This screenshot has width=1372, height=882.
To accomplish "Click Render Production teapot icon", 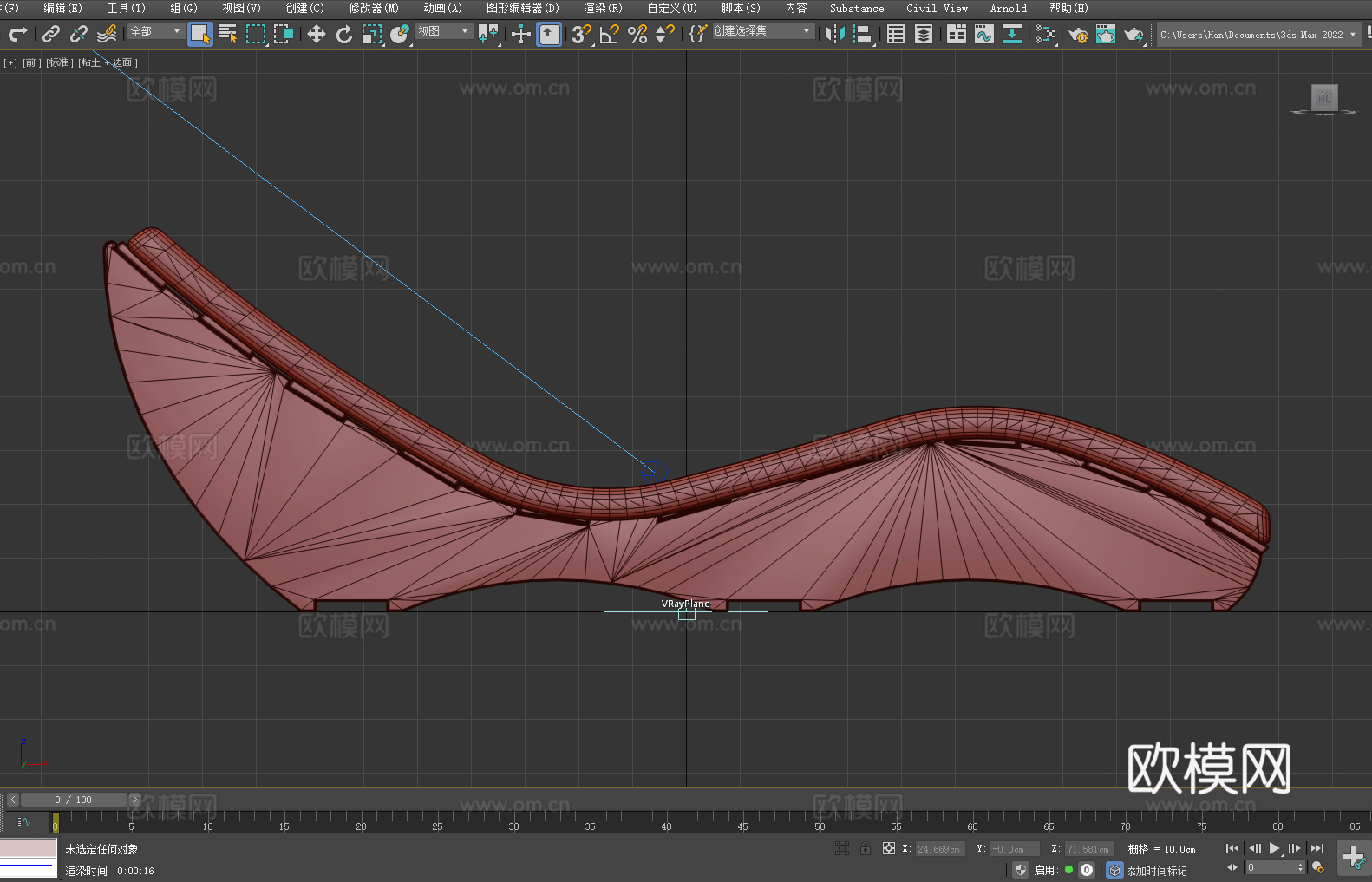I will 1134,34.
